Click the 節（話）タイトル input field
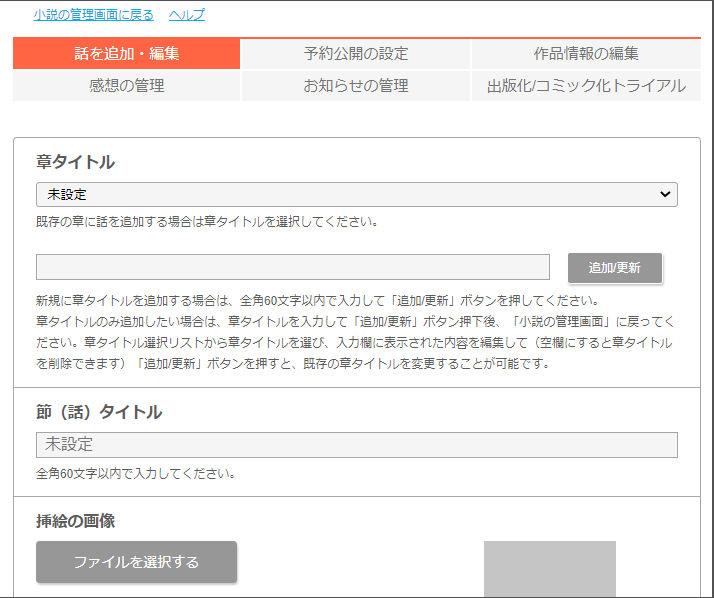The width and height of the screenshot is (714, 598). point(356,445)
